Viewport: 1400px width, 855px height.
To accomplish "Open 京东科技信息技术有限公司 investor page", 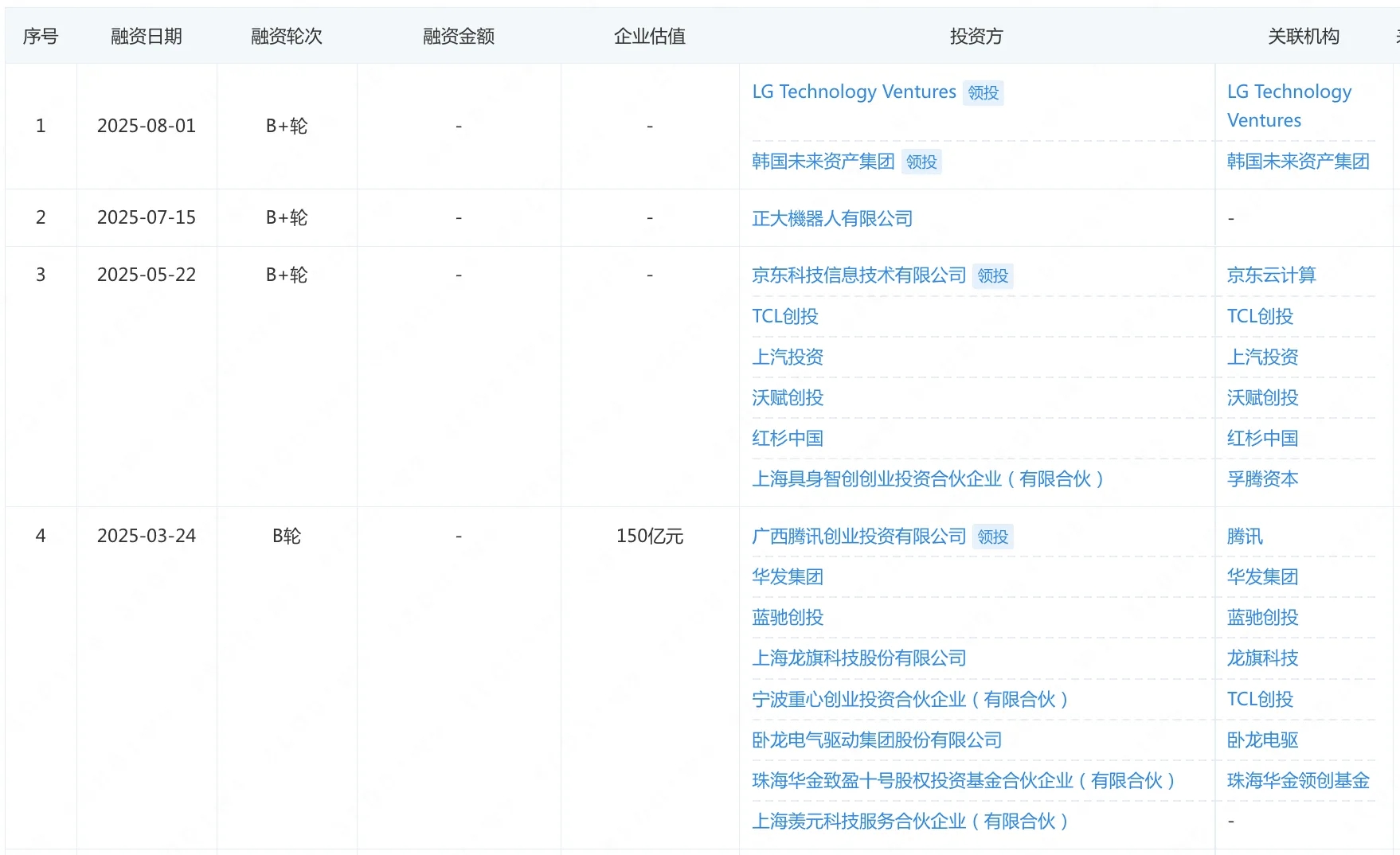I will click(859, 275).
